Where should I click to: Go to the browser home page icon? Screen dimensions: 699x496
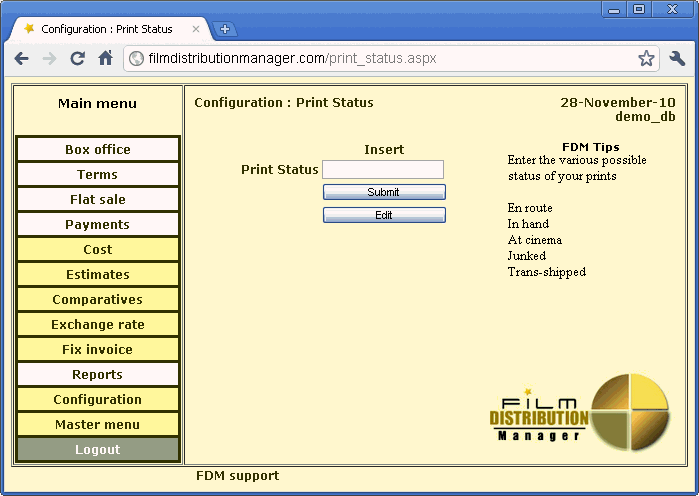(x=105, y=59)
